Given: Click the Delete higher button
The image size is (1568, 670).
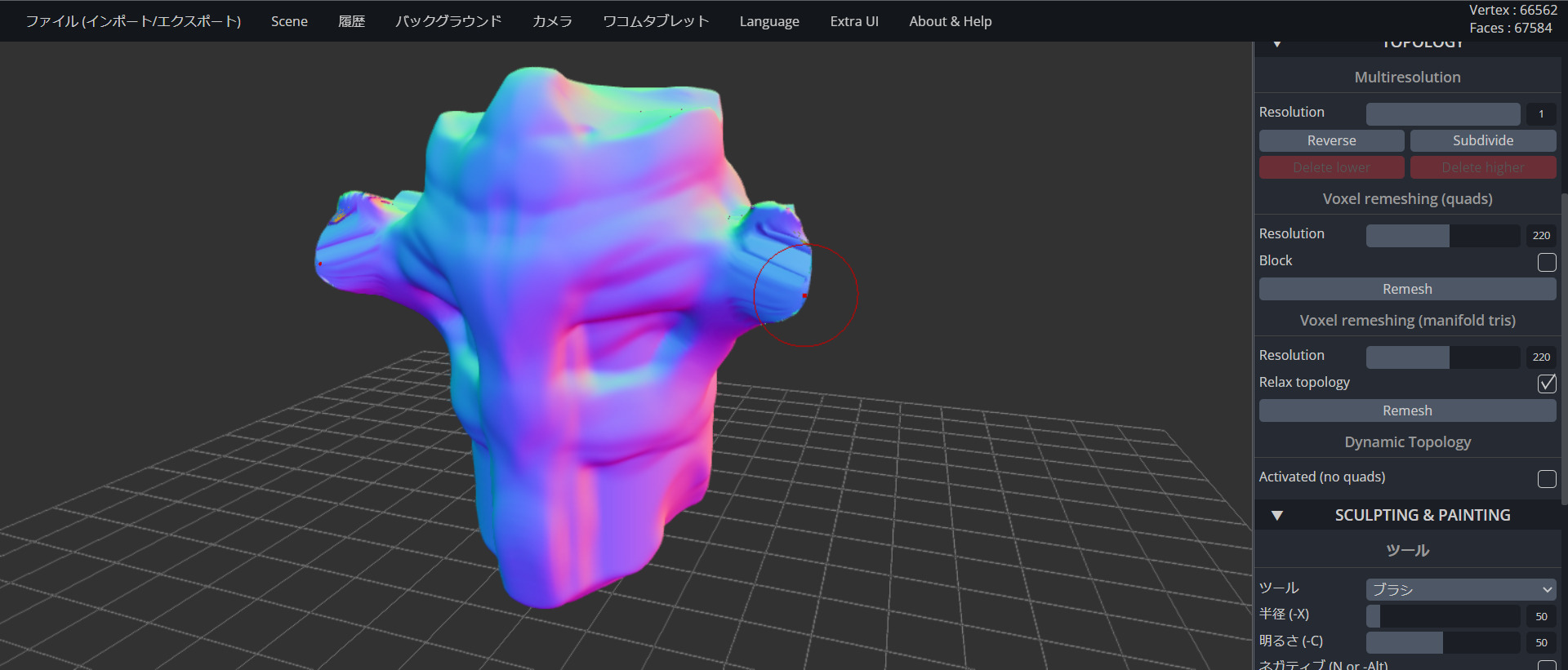Looking at the screenshot, I should (1483, 167).
